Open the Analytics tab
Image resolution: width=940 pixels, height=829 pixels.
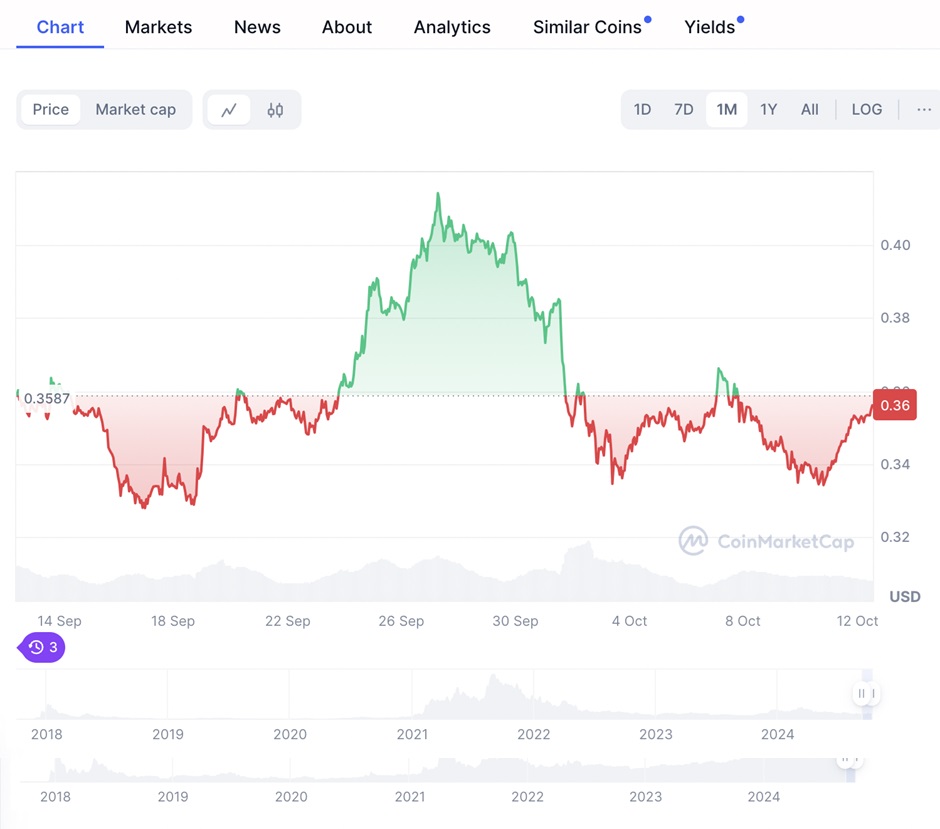[452, 27]
